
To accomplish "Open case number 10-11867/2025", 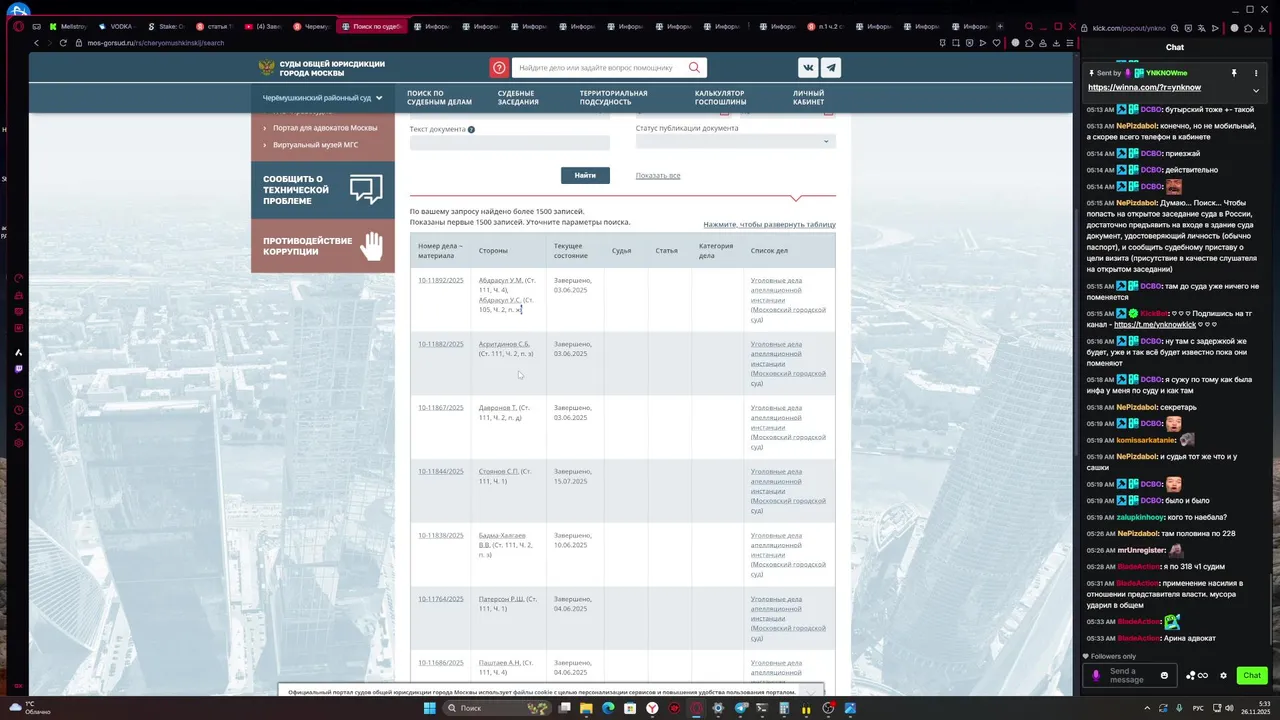I will [441, 408].
